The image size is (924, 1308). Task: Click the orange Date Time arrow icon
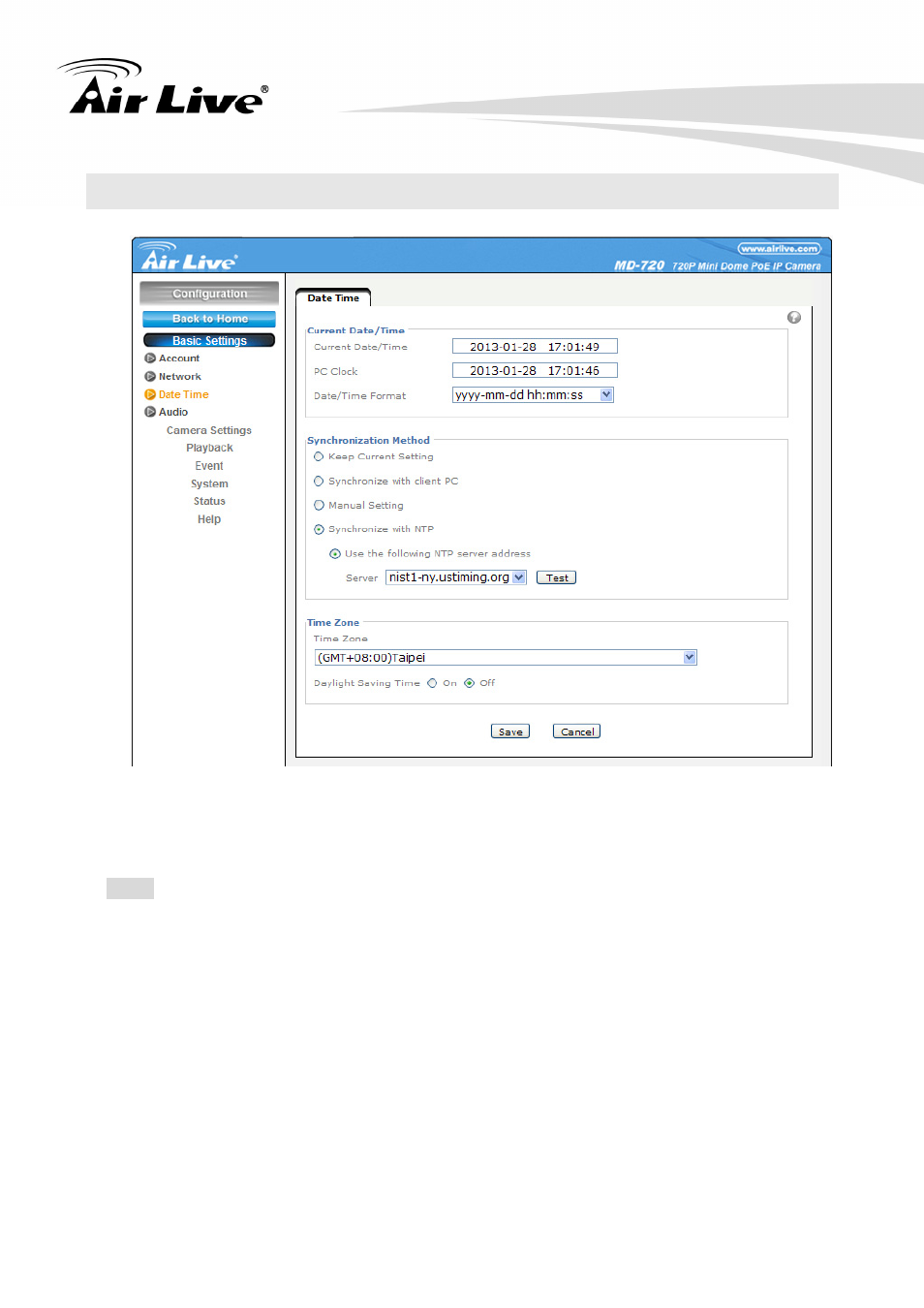click(150, 394)
